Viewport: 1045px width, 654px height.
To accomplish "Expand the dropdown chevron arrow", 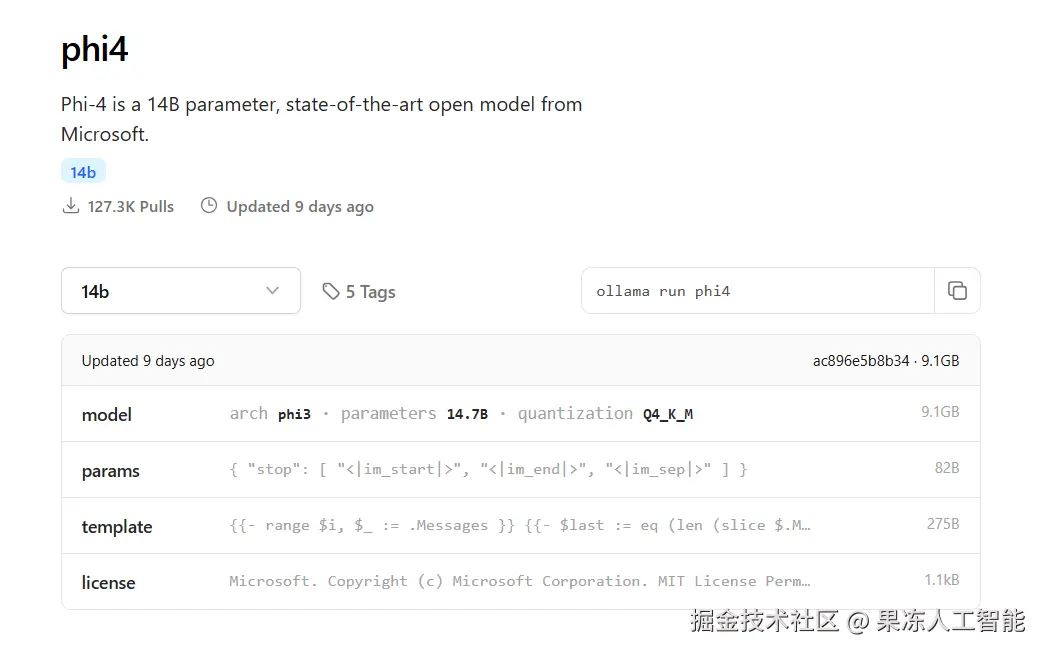I will coord(272,291).
